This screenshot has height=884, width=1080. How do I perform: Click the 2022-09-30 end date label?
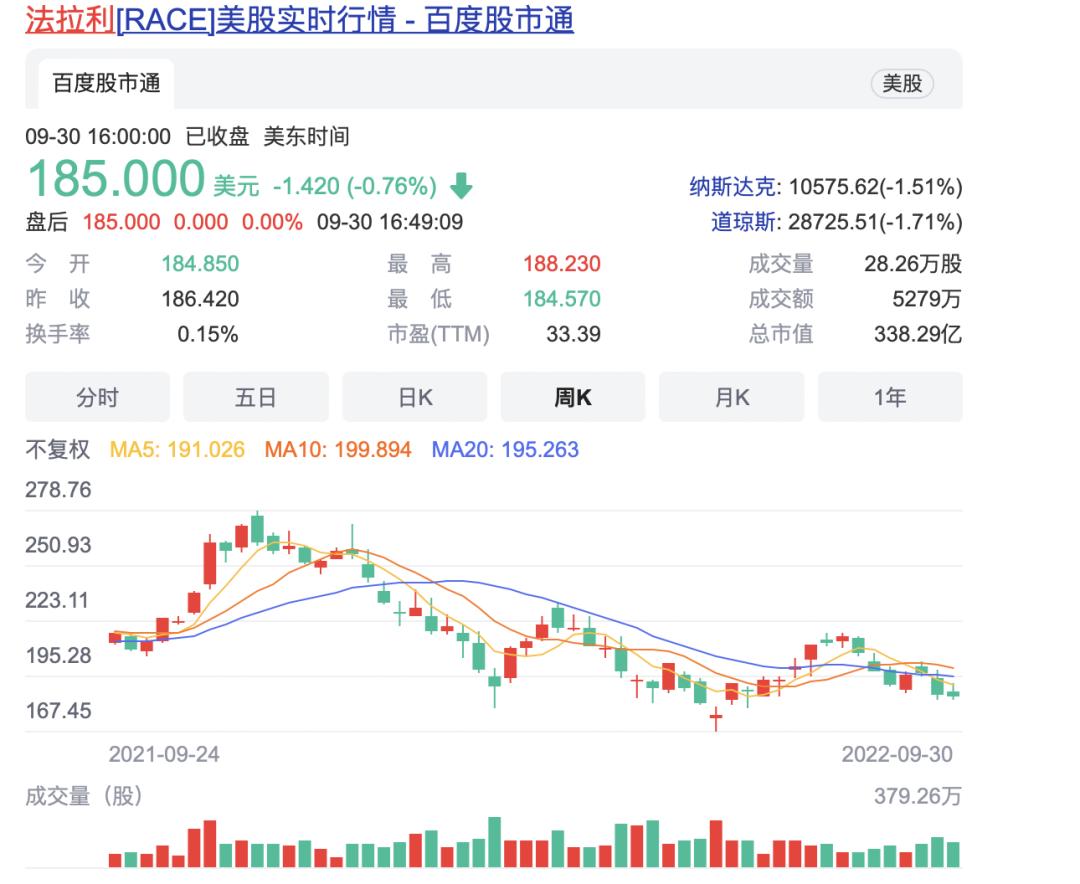pos(897,754)
